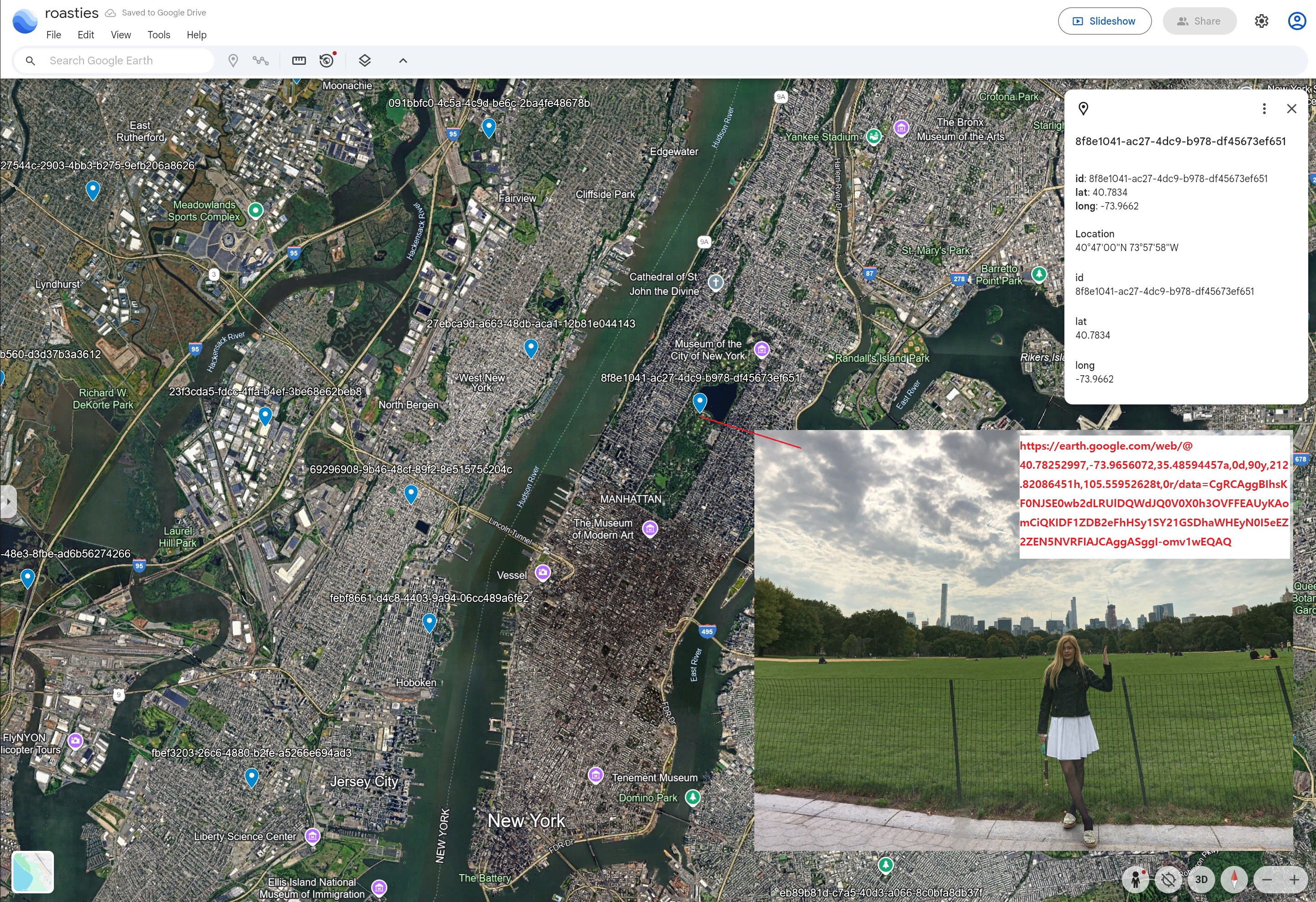
Task: Open the map layers icon
Action: pyautogui.click(x=365, y=61)
